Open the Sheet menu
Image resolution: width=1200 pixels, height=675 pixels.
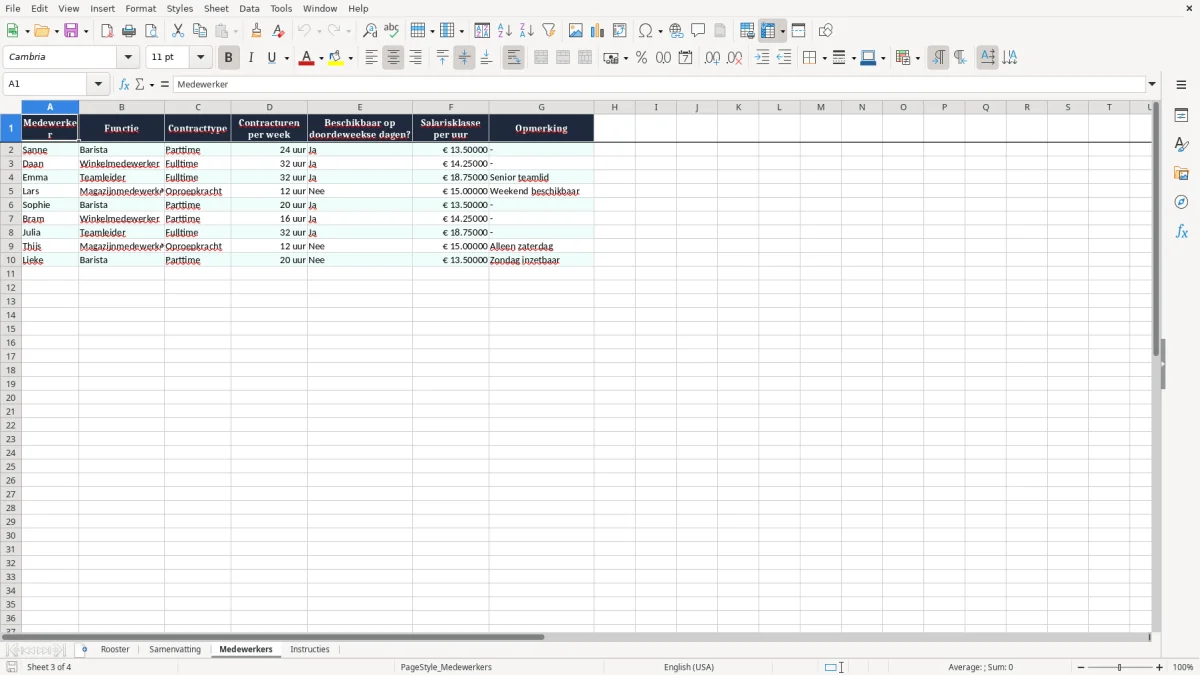[x=216, y=8]
